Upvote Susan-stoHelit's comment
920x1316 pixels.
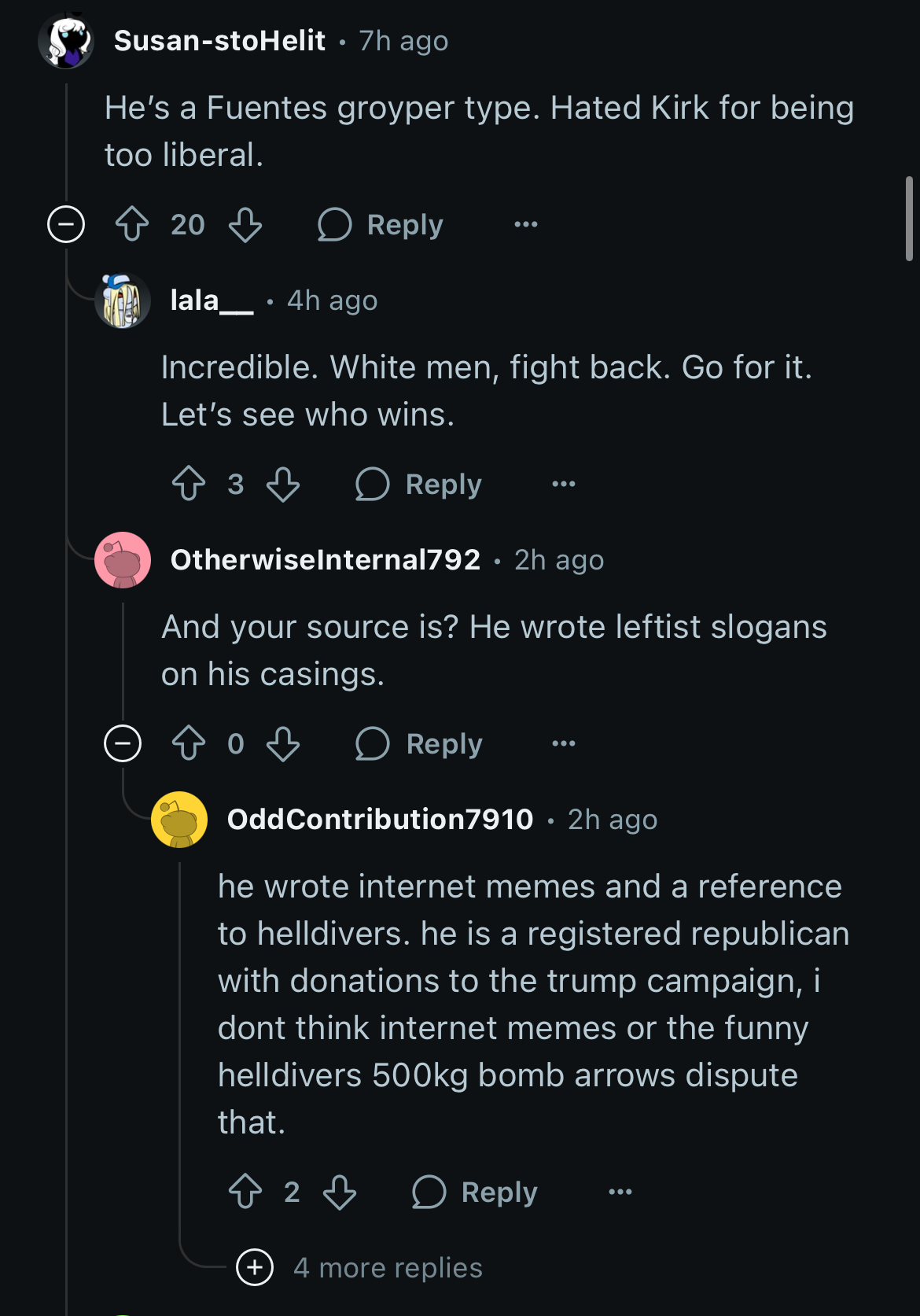tap(132, 224)
